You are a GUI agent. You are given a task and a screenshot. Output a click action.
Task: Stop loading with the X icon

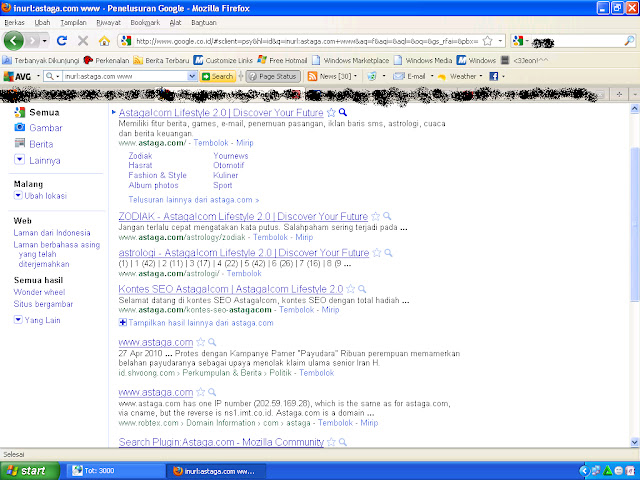(x=83, y=40)
